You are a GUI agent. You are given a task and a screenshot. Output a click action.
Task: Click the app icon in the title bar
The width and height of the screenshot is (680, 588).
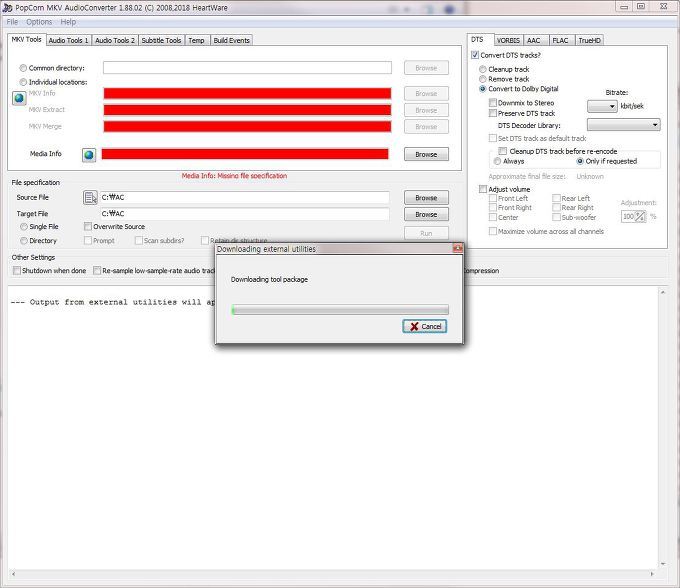[7, 7]
